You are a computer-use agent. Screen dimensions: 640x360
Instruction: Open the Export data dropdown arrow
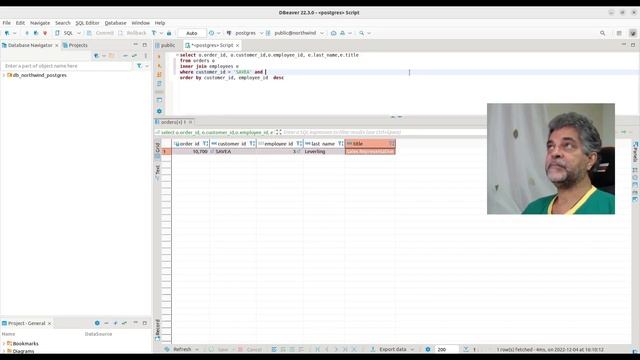click(x=412, y=349)
